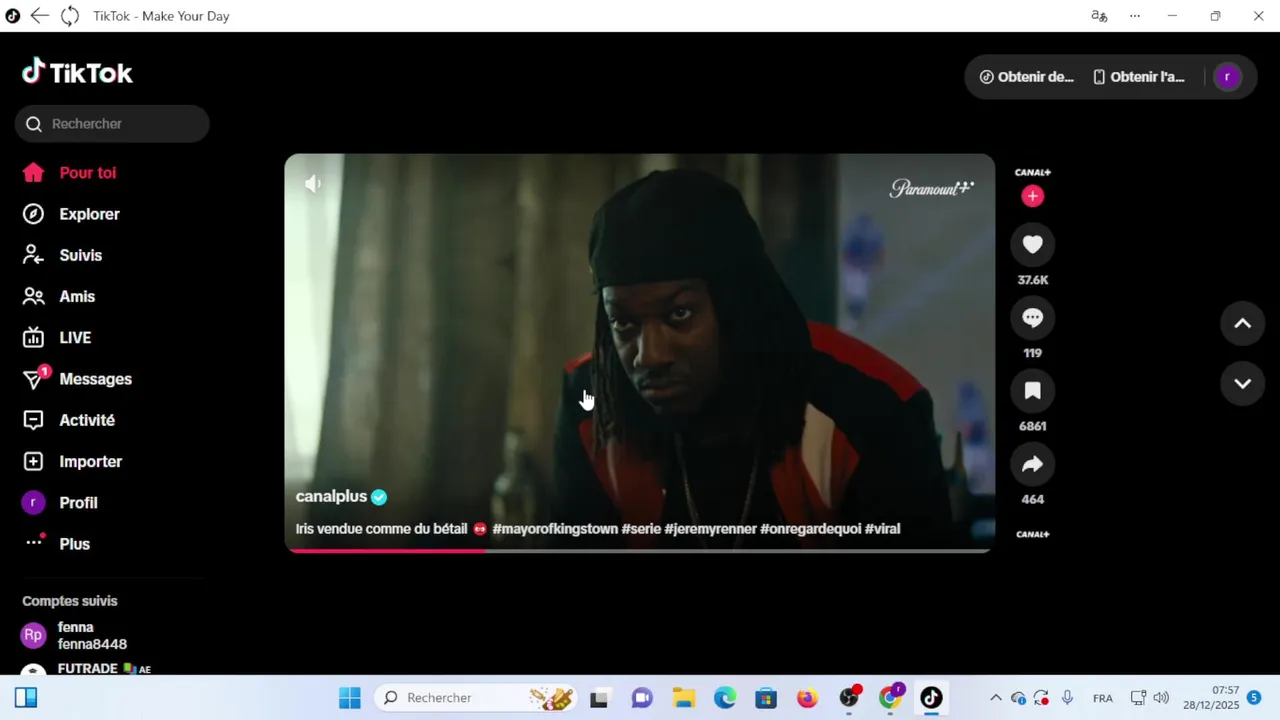
Task: Open File Explorer from the taskbar
Action: tap(683, 698)
